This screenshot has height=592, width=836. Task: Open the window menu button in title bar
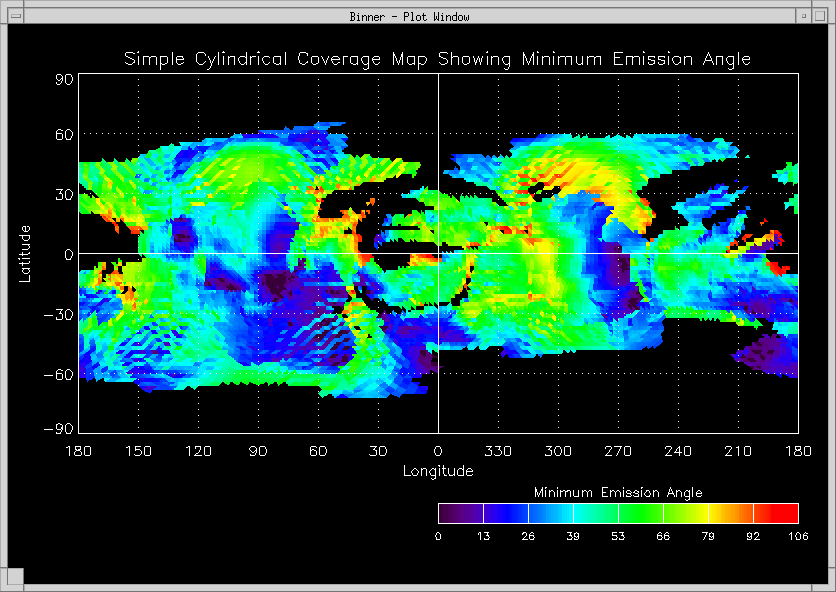pos(15,16)
